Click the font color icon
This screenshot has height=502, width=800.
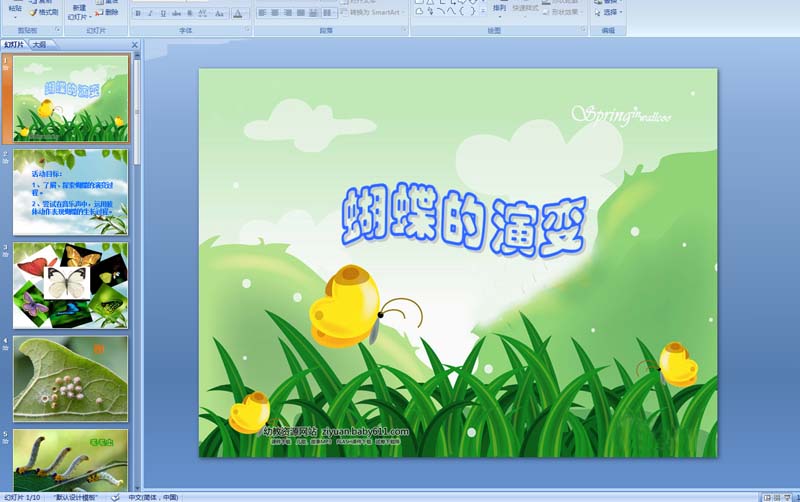[239, 14]
